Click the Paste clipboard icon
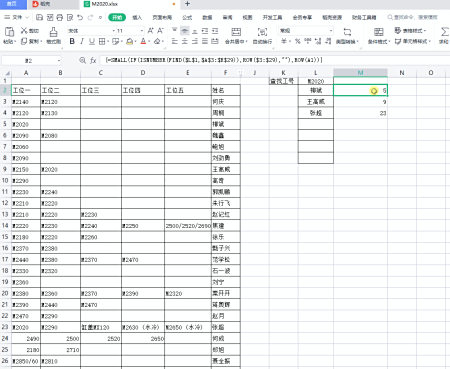Image resolution: width=450 pixels, height=369 pixels. 9,32
